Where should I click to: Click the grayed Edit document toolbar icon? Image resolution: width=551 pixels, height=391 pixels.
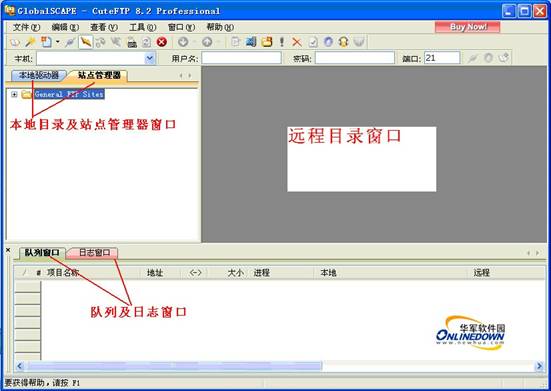[235, 42]
